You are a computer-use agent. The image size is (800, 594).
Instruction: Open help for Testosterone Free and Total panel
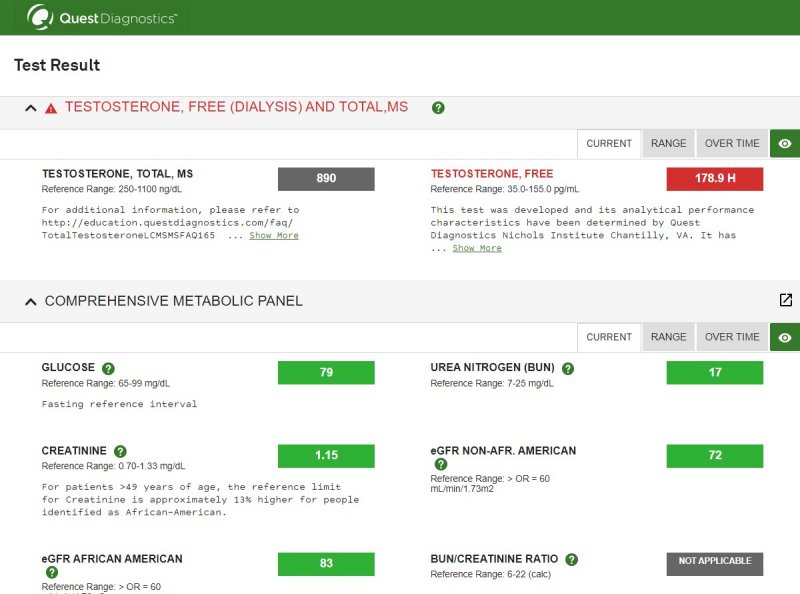(x=438, y=108)
